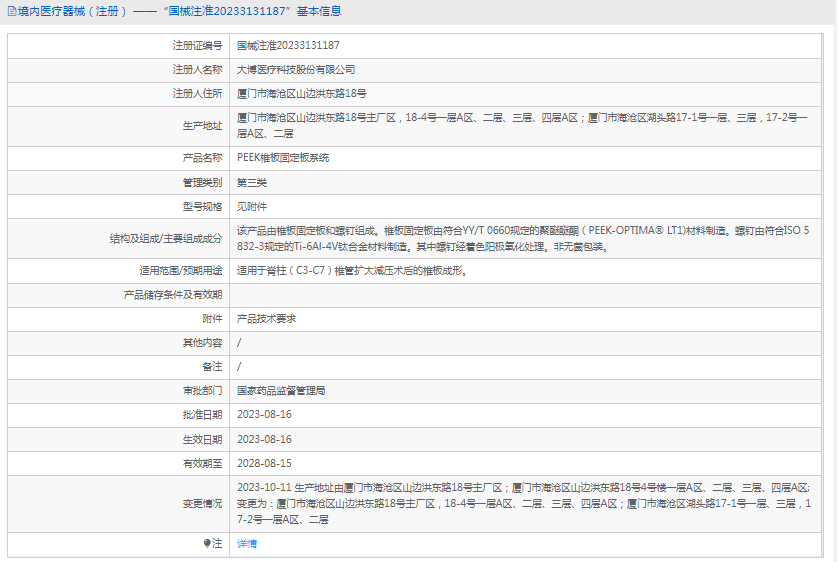Click the 大博医疗科技股份有限公司 registrant name
Viewport: 838px width, 562px height.
tap(296, 69)
